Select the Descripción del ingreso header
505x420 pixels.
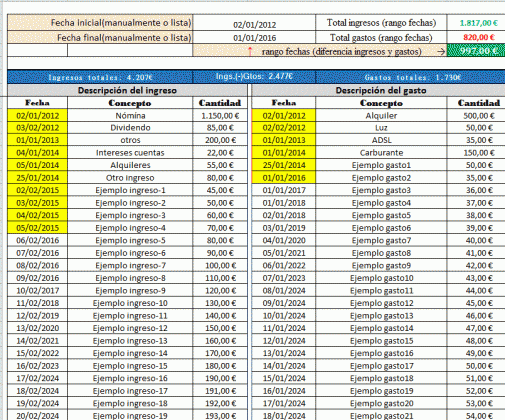click(x=127, y=90)
